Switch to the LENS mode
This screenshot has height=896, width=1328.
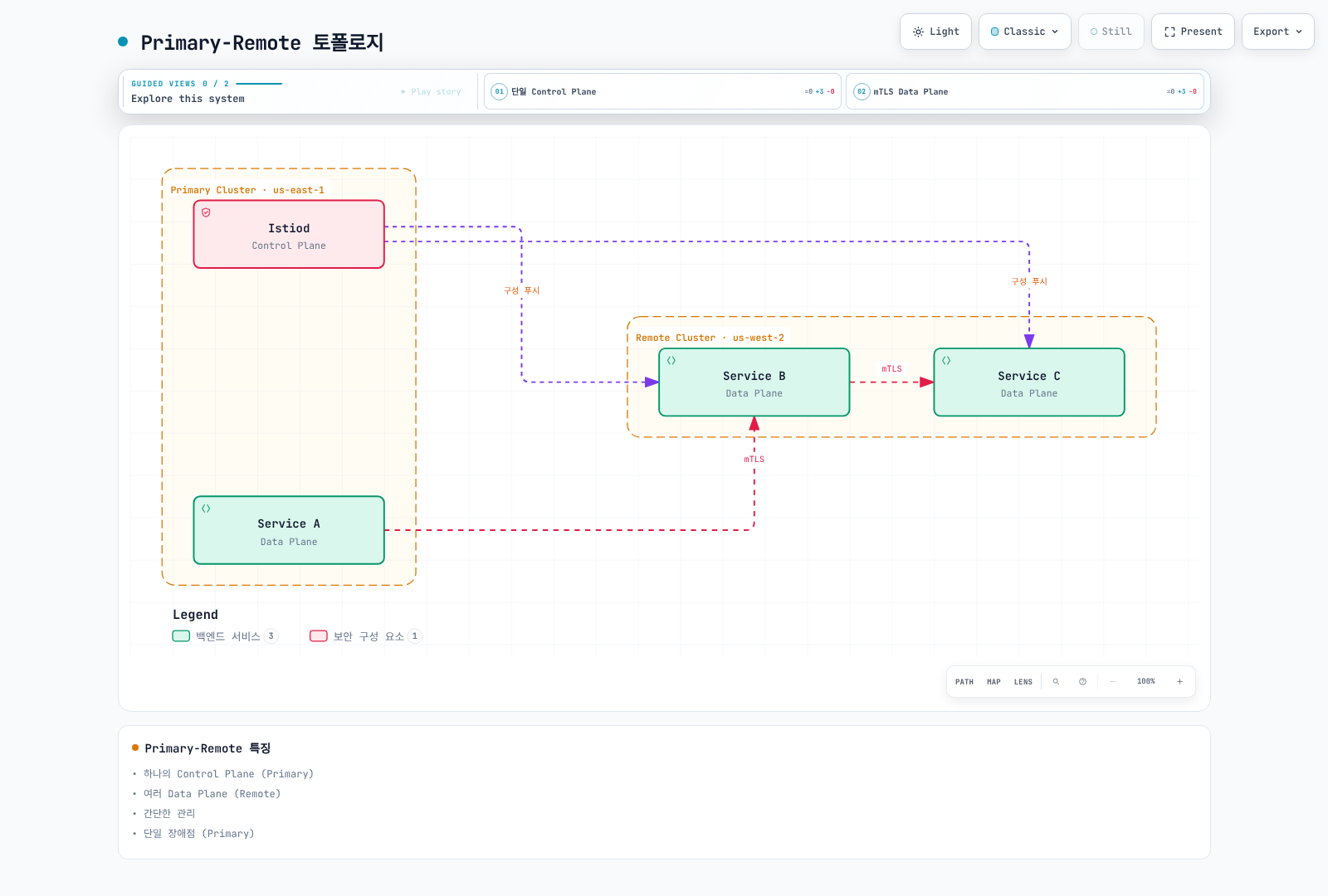click(1023, 682)
